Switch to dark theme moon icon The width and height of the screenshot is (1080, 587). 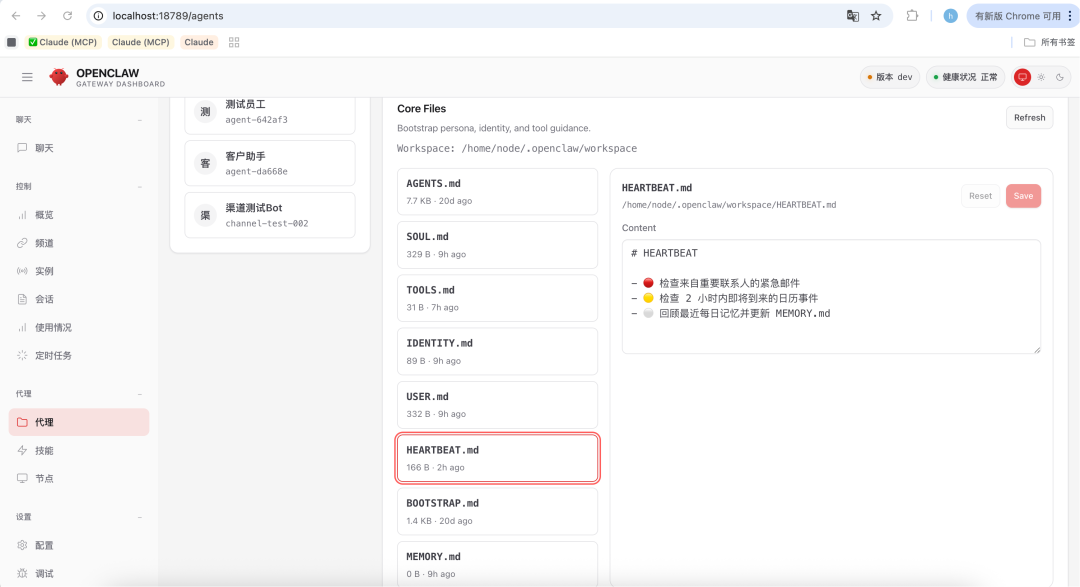1060,77
